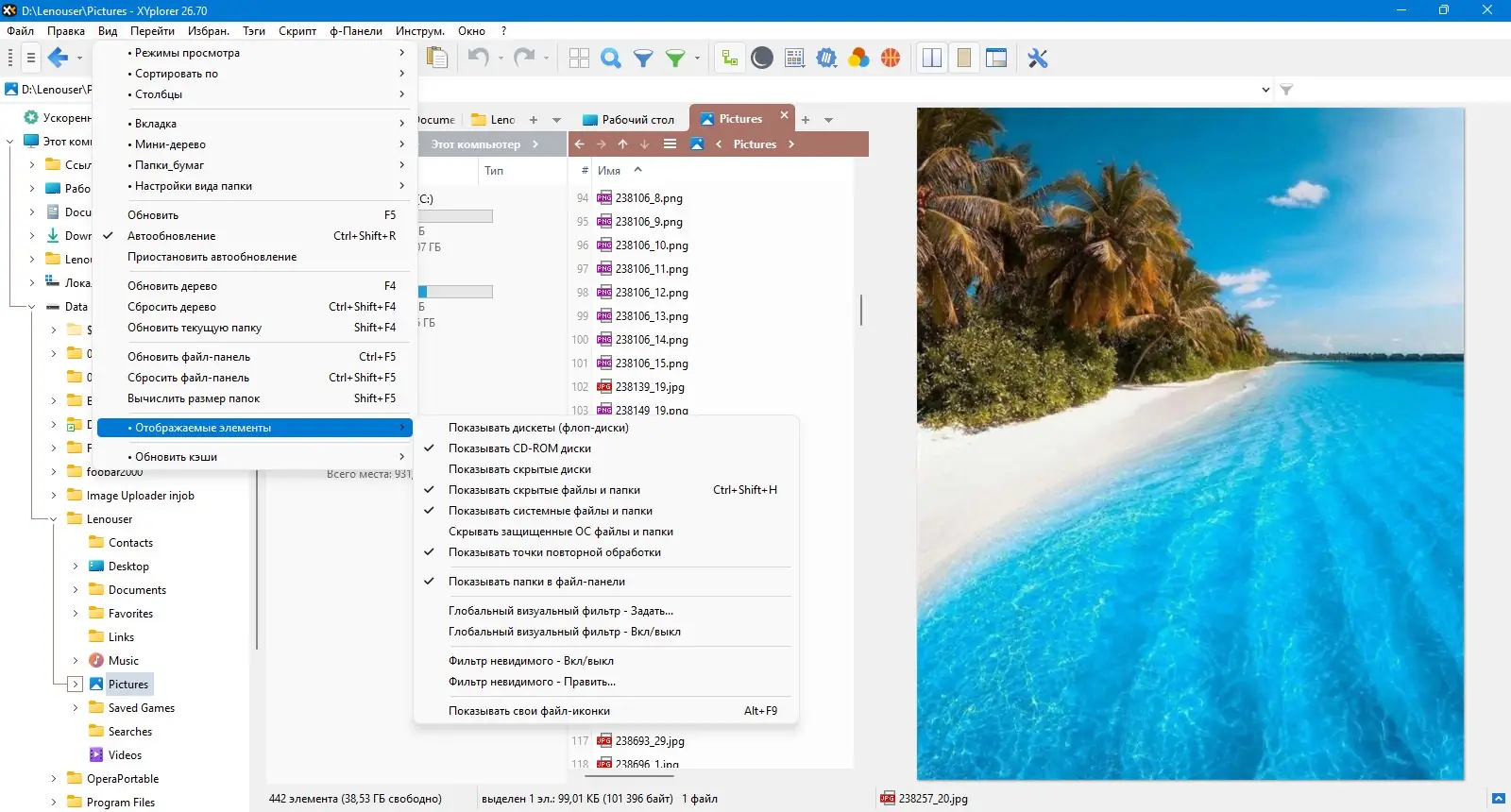Image resolution: width=1511 pixels, height=812 pixels.
Task: Open the Столбцы submenu
Action: click(x=255, y=94)
